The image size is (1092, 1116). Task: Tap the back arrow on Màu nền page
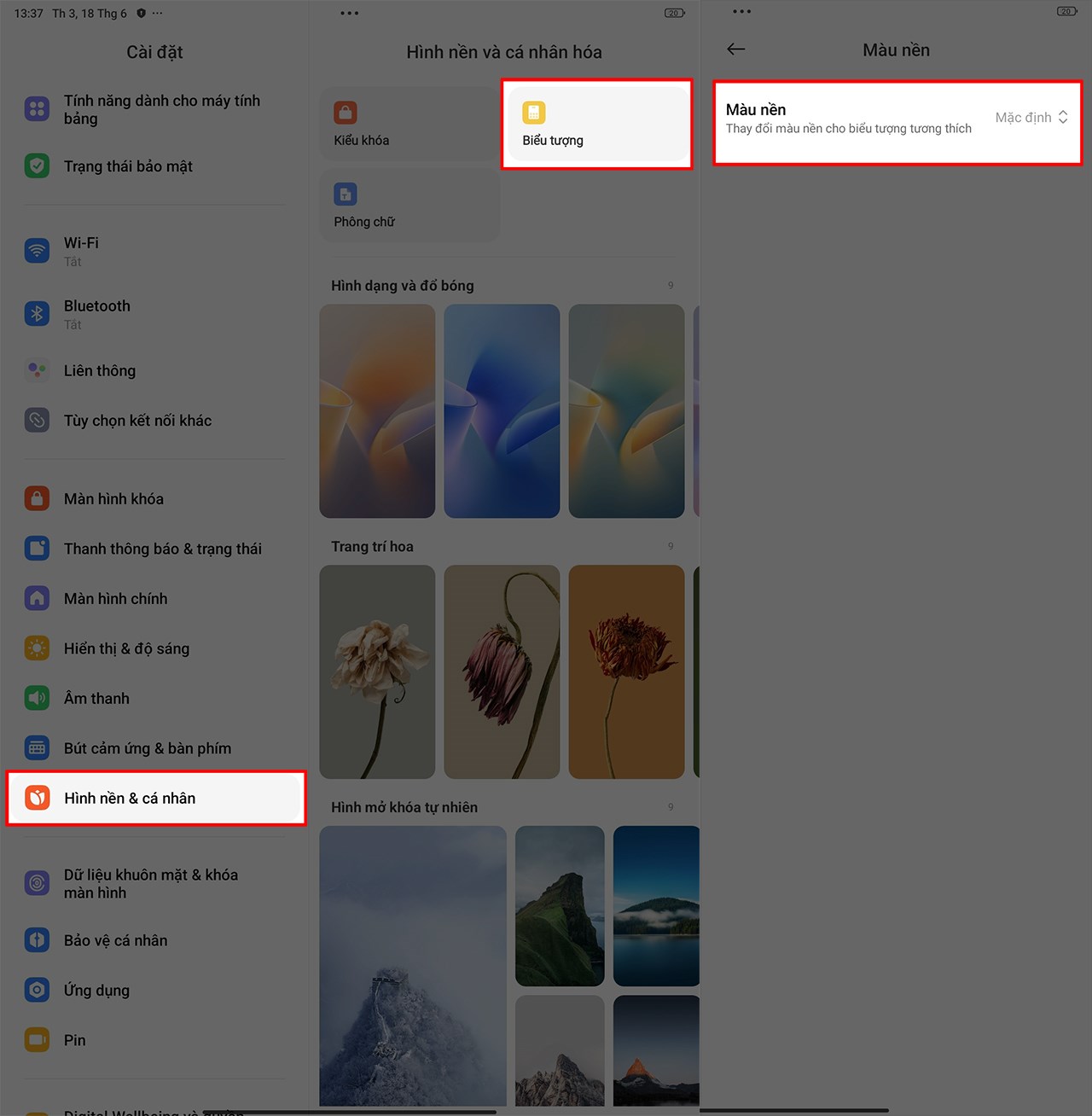pyautogui.click(x=735, y=49)
